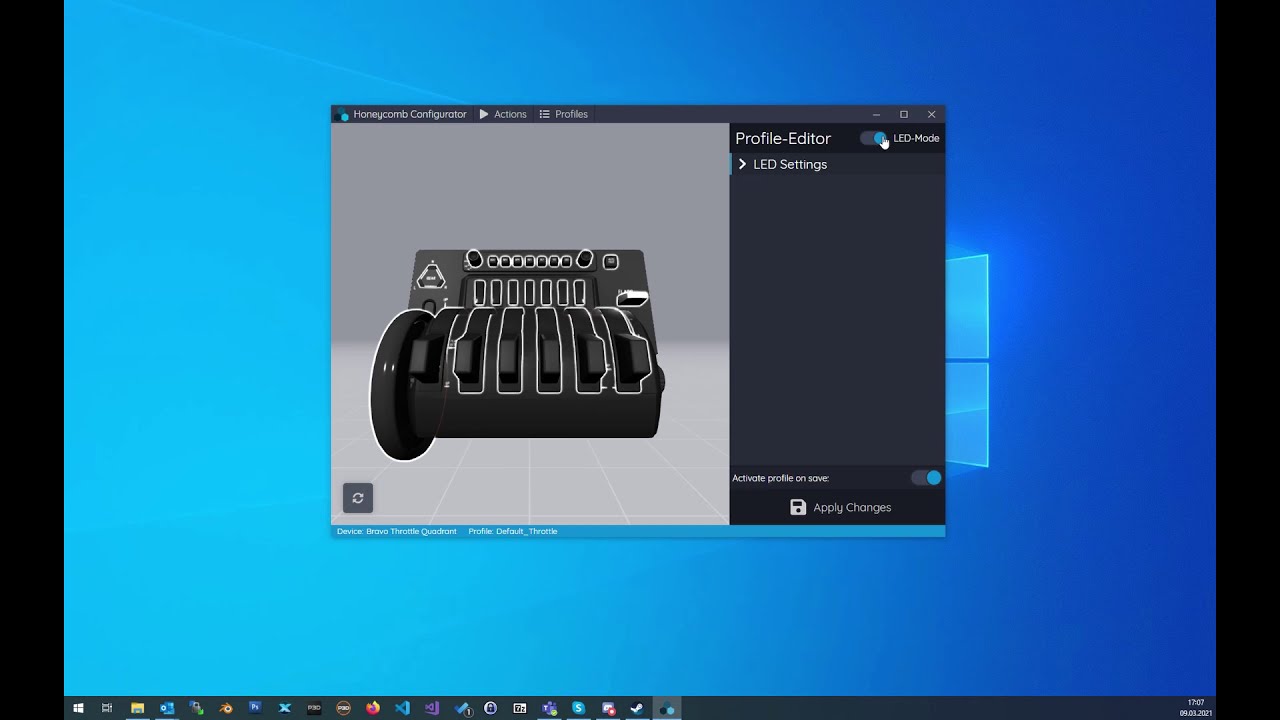This screenshot has width=1280, height=720.
Task: Open the checkmark icon with badge 1
Action: [x=462, y=708]
